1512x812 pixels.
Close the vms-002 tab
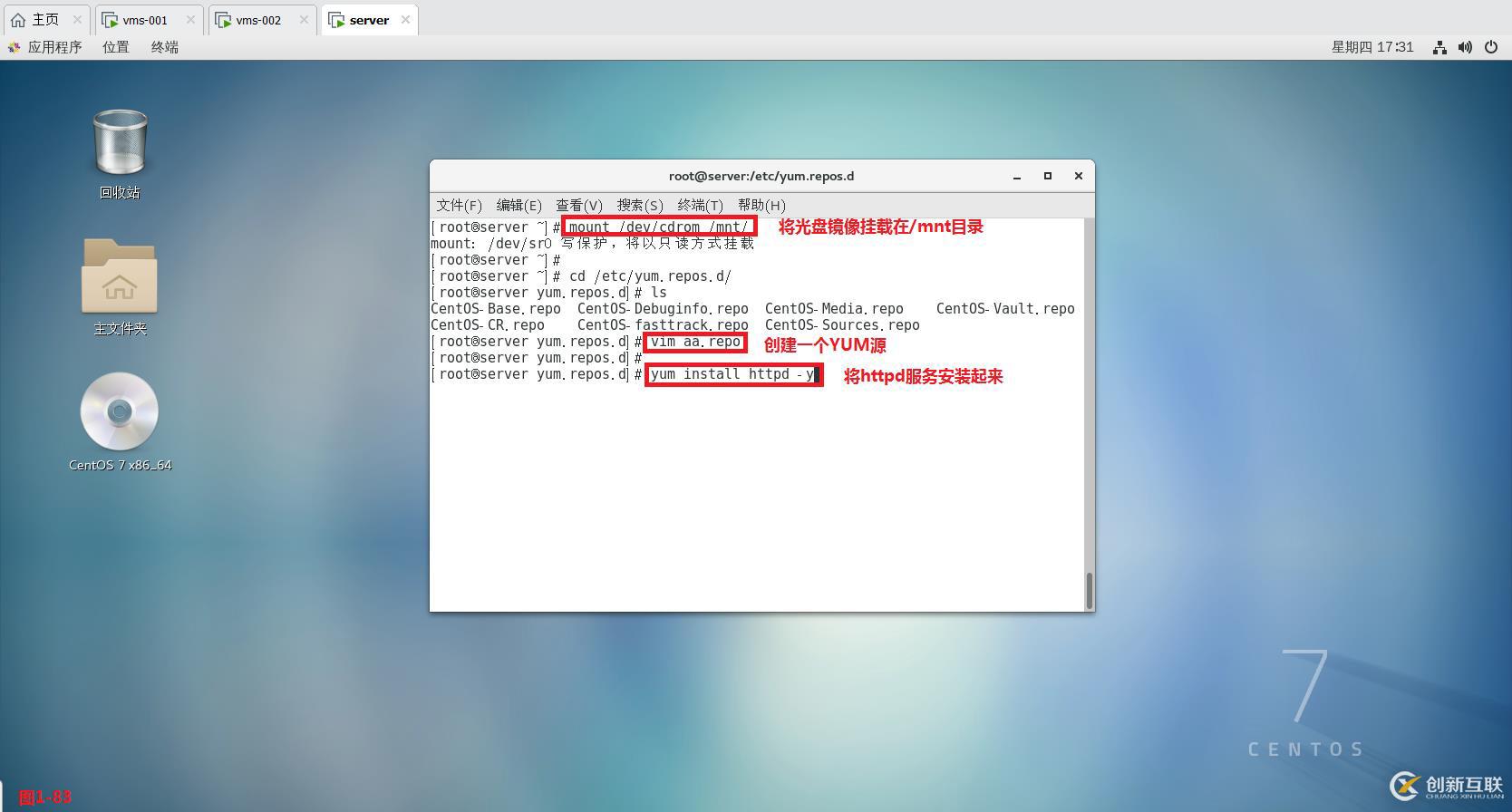[x=304, y=20]
